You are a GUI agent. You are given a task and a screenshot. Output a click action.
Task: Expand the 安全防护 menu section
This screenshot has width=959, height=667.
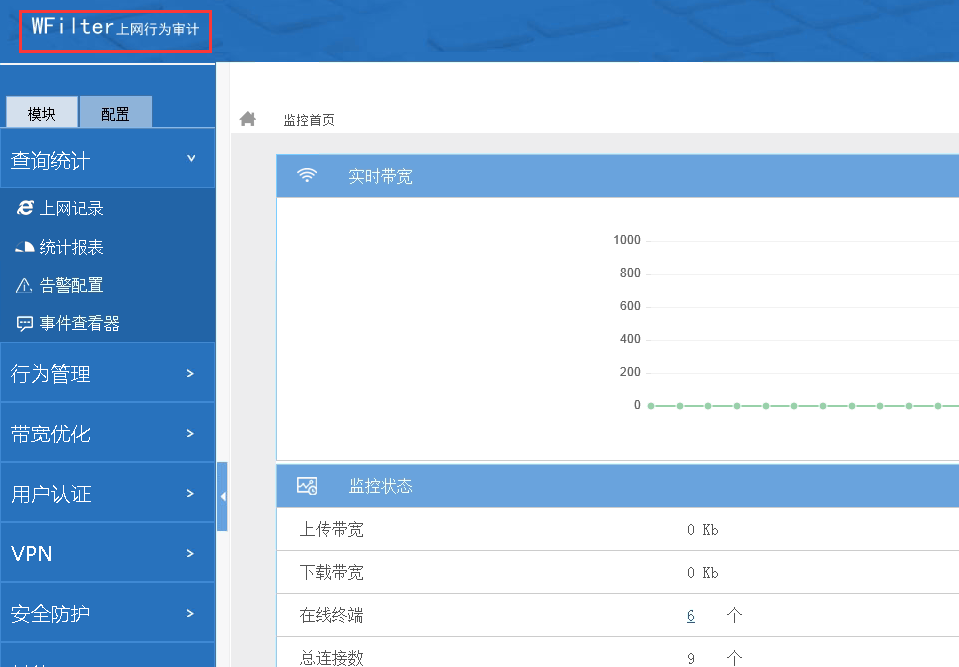[107, 613]
